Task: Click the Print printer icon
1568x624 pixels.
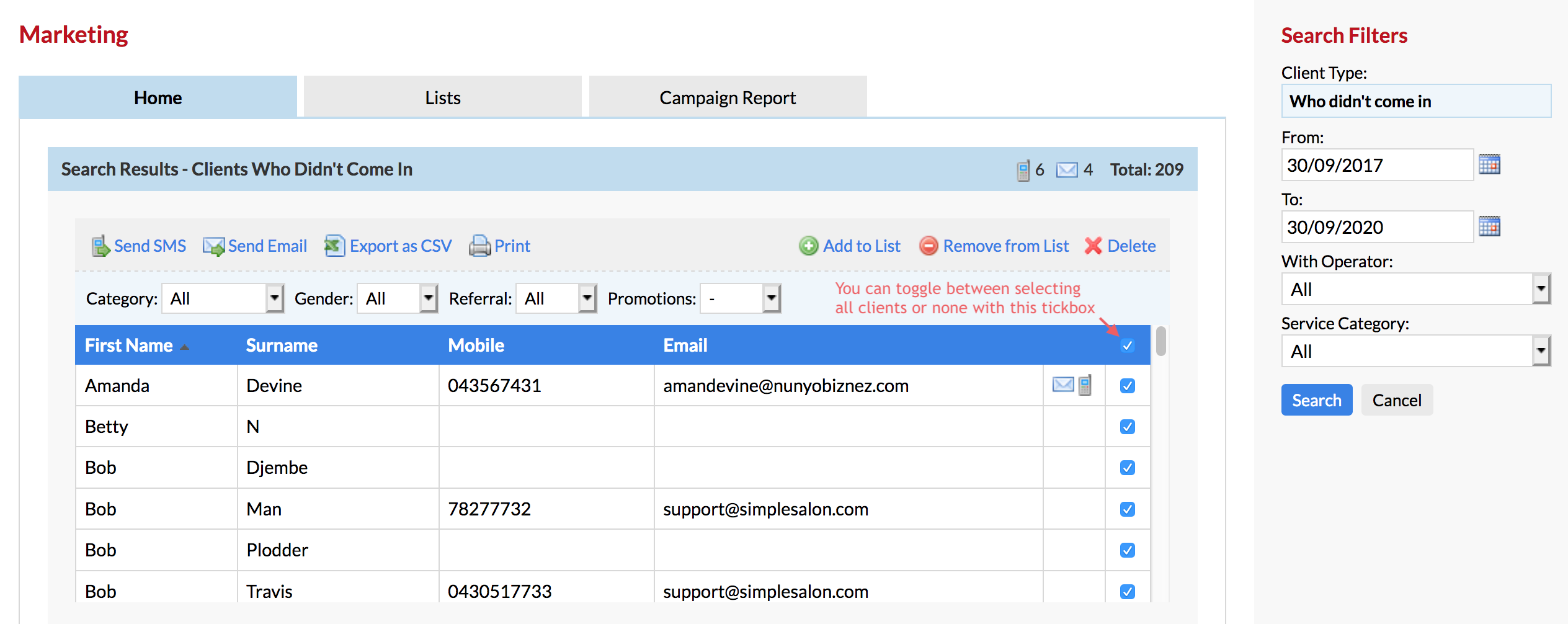Action: (480, 246)
